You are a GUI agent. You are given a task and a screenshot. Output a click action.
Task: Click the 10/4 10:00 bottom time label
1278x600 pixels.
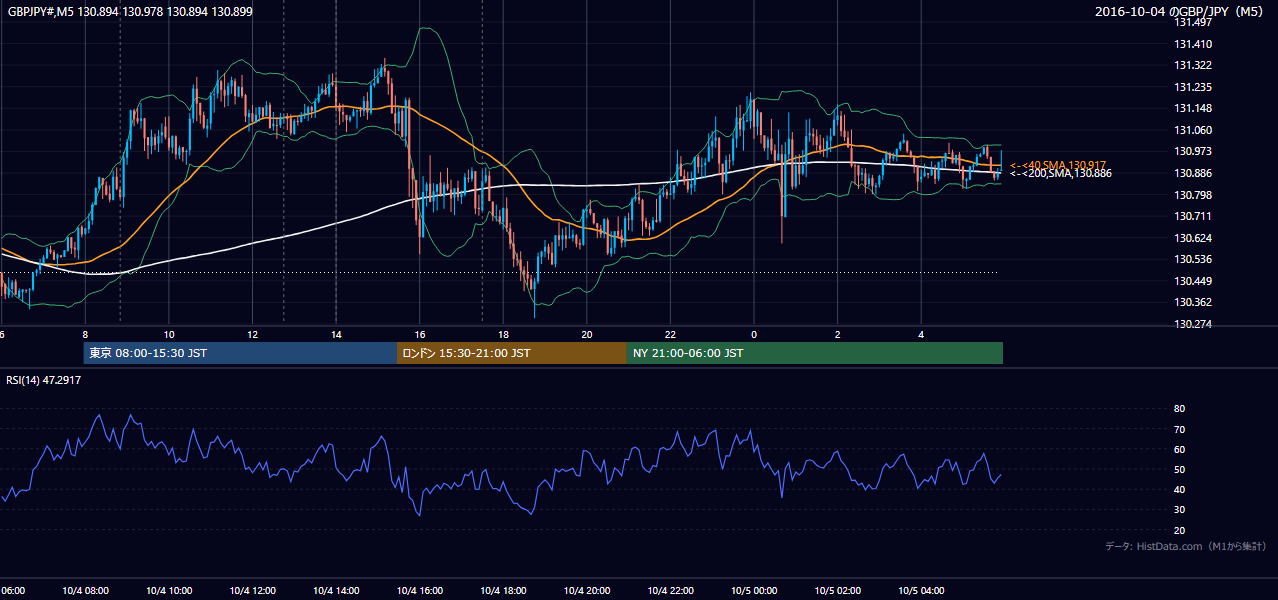pos(169,590)
